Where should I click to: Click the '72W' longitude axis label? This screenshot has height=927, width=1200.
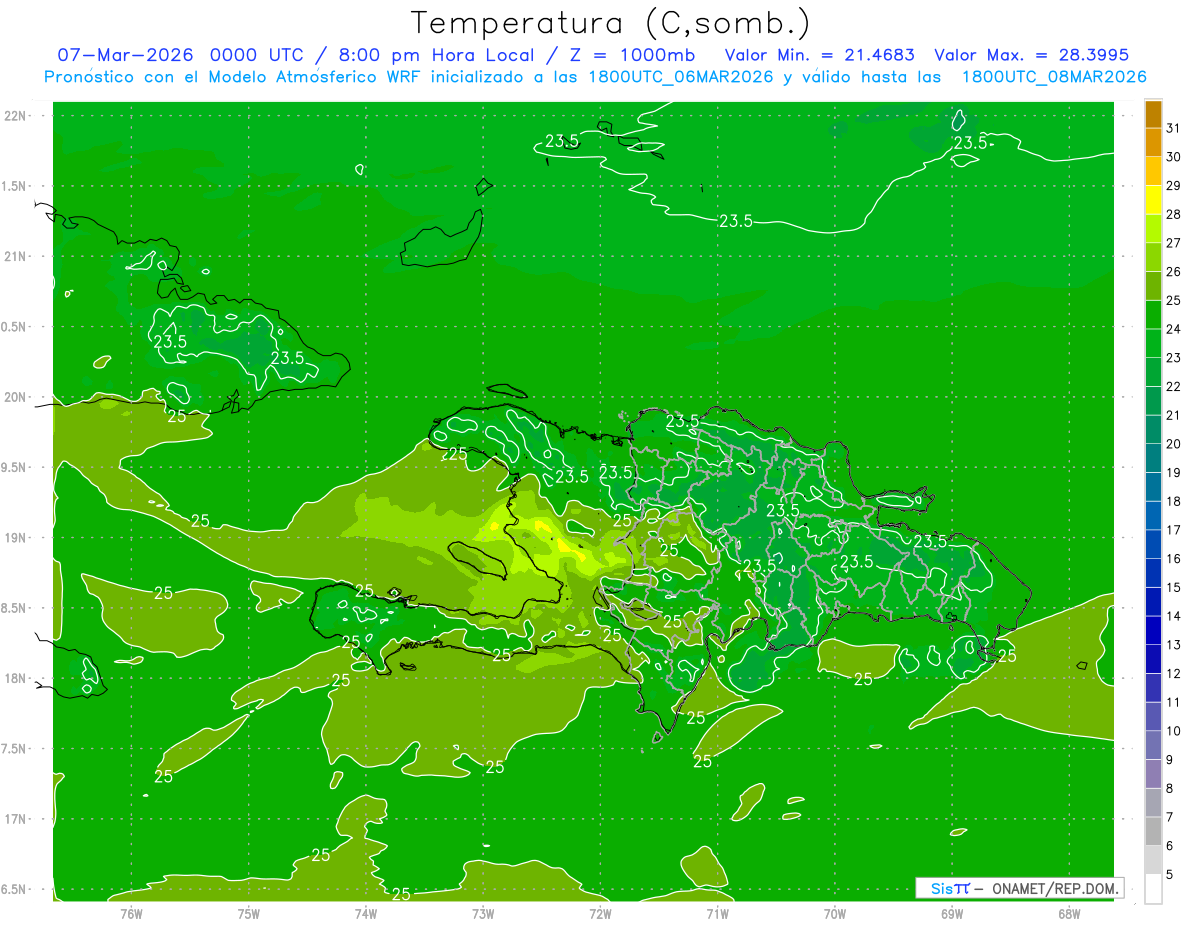point(600,913)
